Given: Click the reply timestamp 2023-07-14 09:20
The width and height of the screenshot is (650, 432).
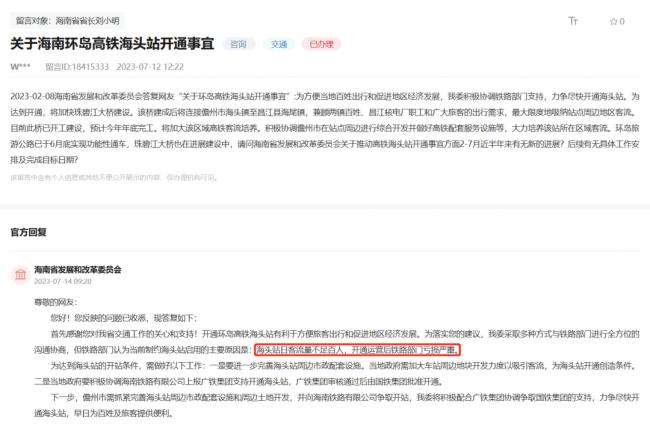Looking at the screenshot, I should (x=63, y=281).
